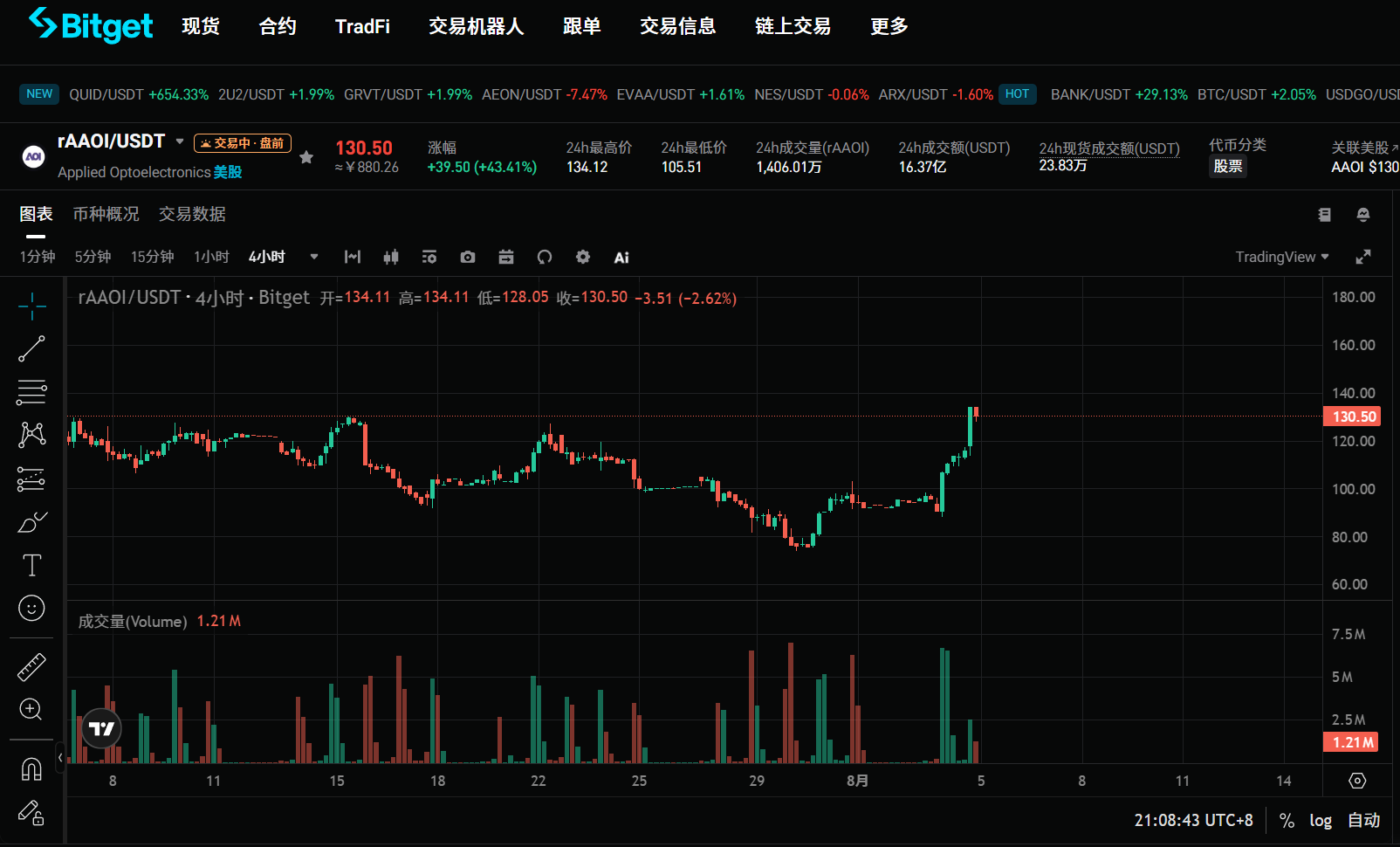The image size is (1400, 847).
Task: Expand the chart to fullscreen
Action: [1363, 257]
